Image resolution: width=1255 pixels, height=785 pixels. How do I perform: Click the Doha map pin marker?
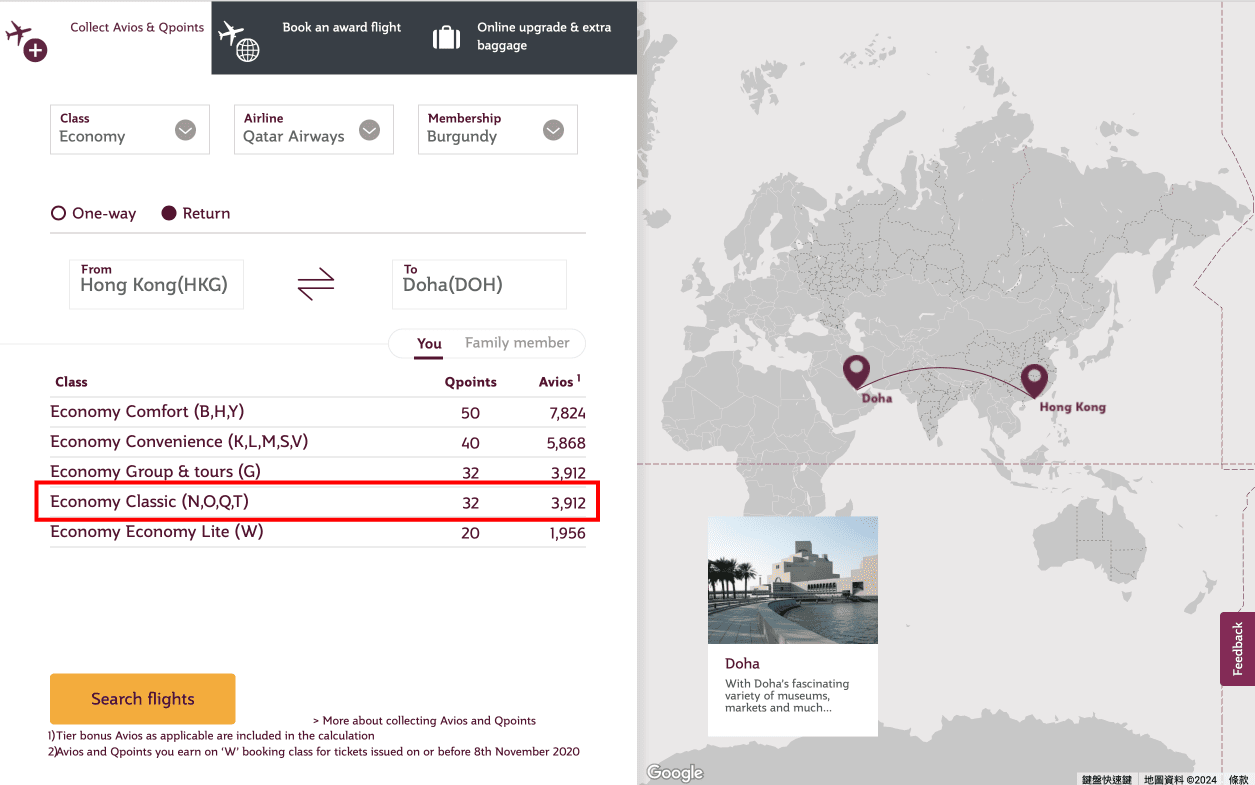(856, 370)
